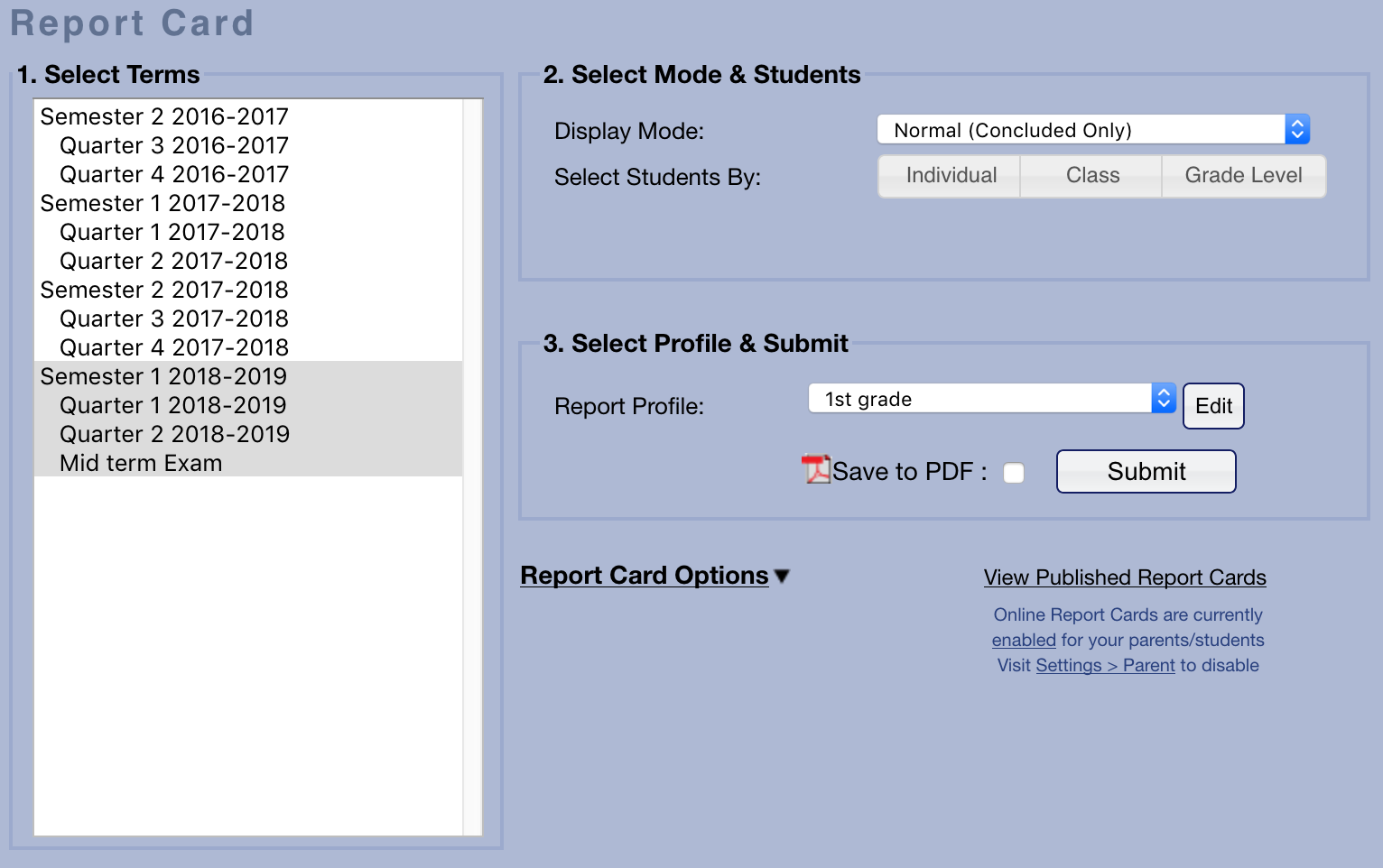Viewport: 1383px width, 868px height.
Task: Click the PDF icon beside Save to PDF
Action: tap(816, 469)
